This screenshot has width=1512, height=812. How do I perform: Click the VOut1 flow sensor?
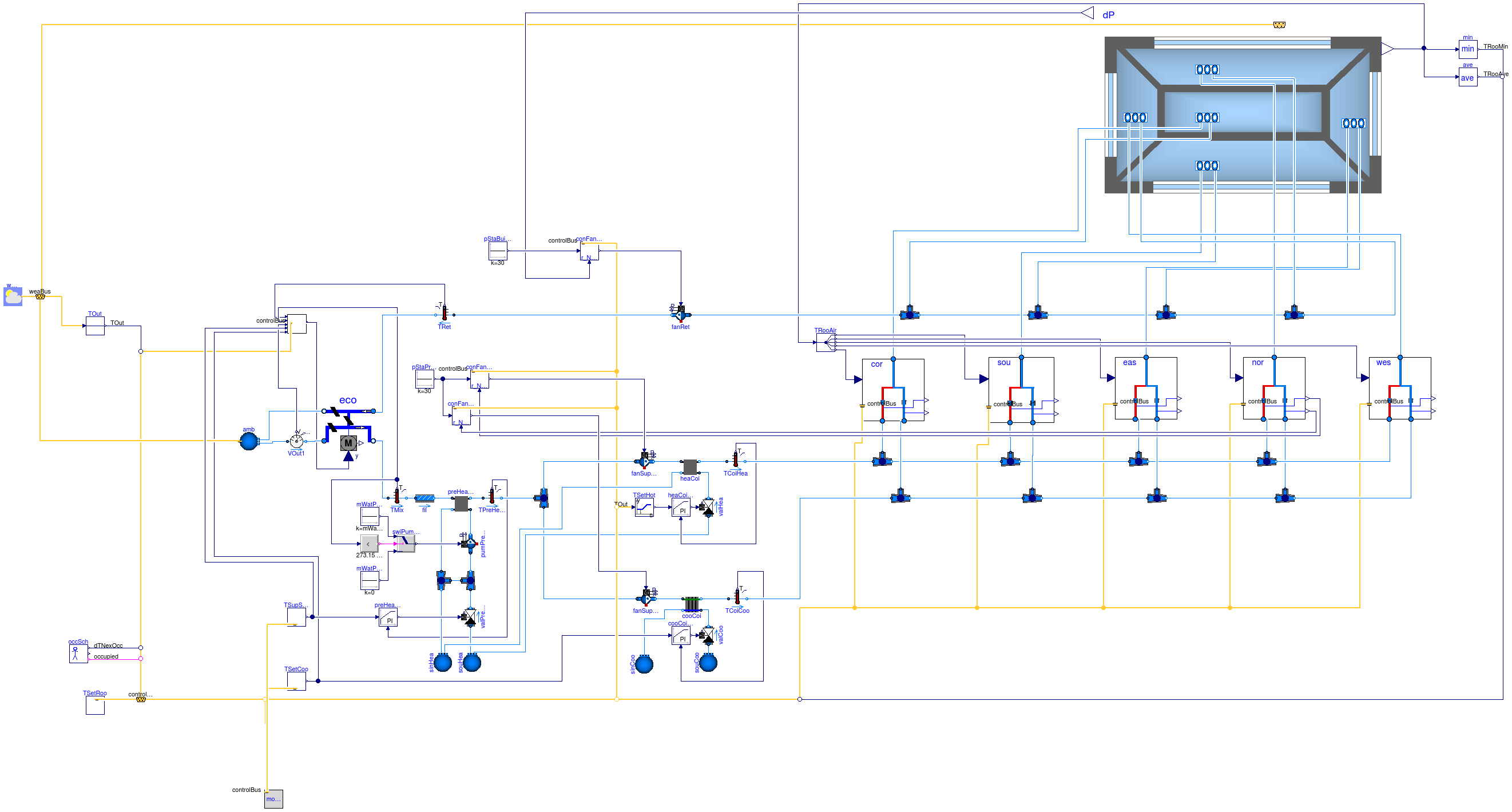pyautogui.click(x=296, y=441)
